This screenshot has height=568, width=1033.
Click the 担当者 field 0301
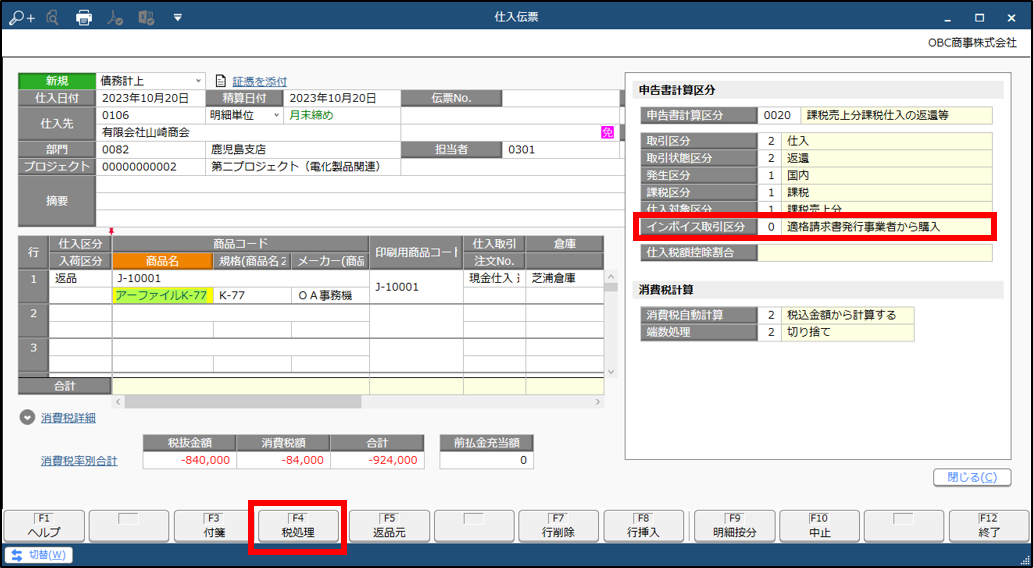[x=560, y=150]
